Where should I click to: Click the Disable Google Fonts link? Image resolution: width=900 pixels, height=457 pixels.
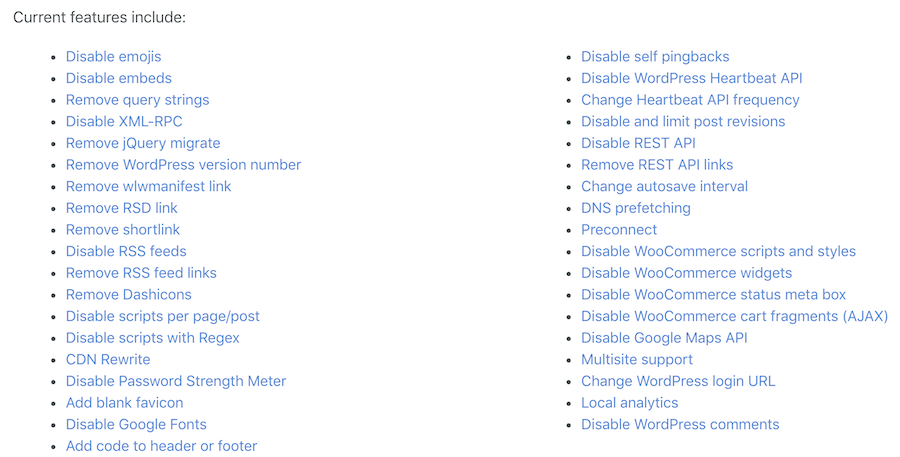pyautogui.click(x=136, y=424)
